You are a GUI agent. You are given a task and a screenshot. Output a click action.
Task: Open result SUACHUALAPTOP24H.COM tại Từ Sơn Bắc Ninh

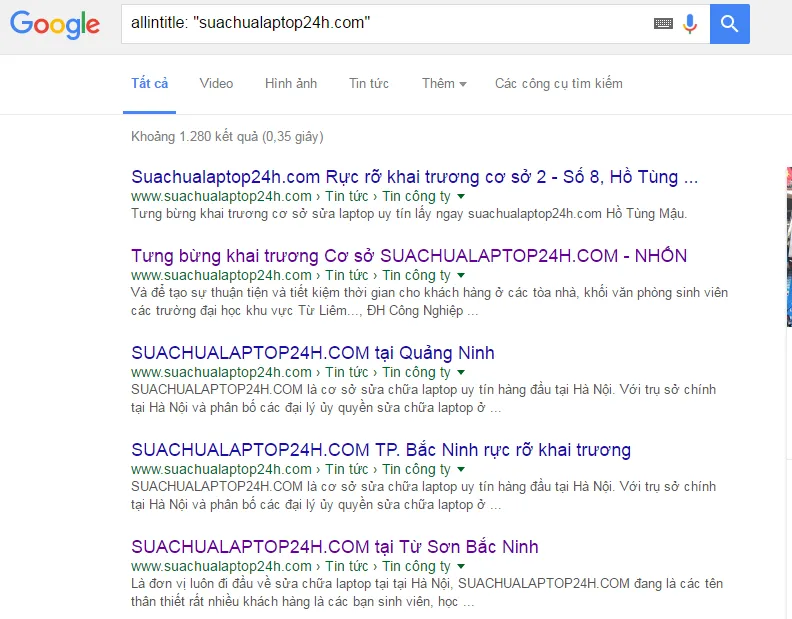coord(334,547)
